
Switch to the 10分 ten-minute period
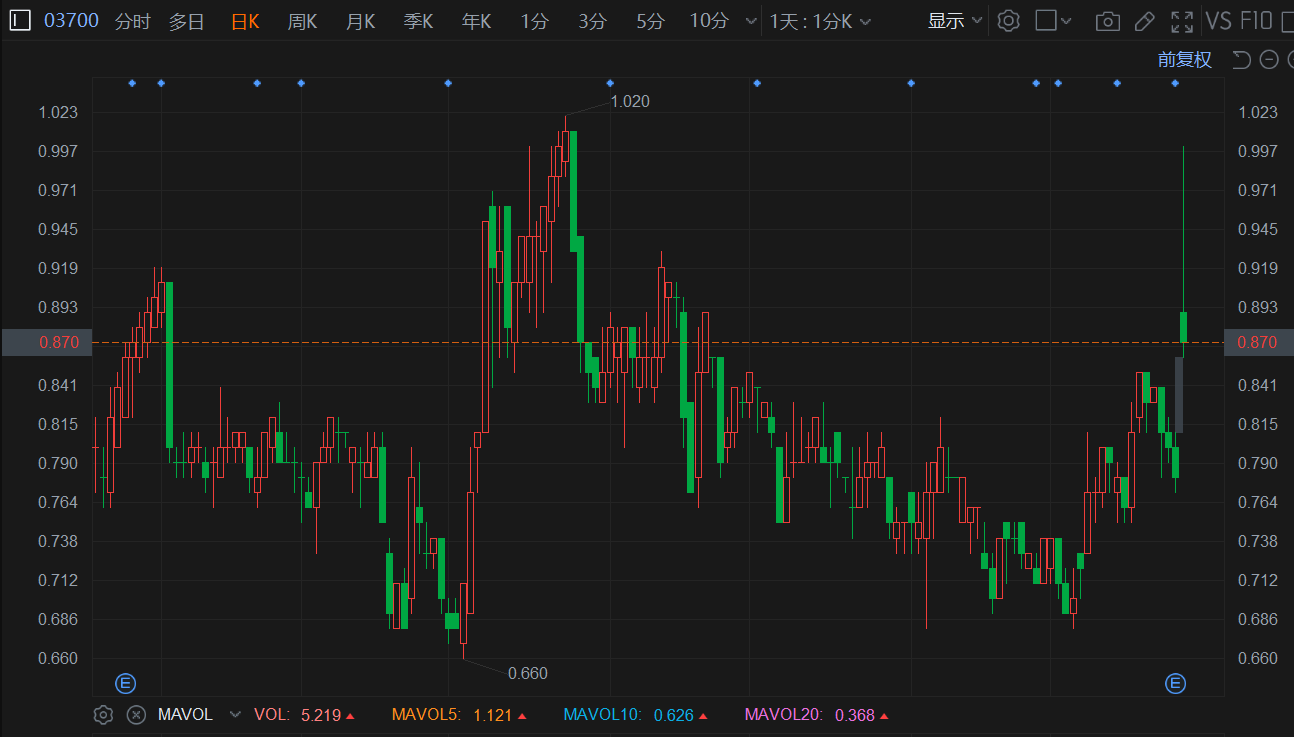(x=709, y=21)
